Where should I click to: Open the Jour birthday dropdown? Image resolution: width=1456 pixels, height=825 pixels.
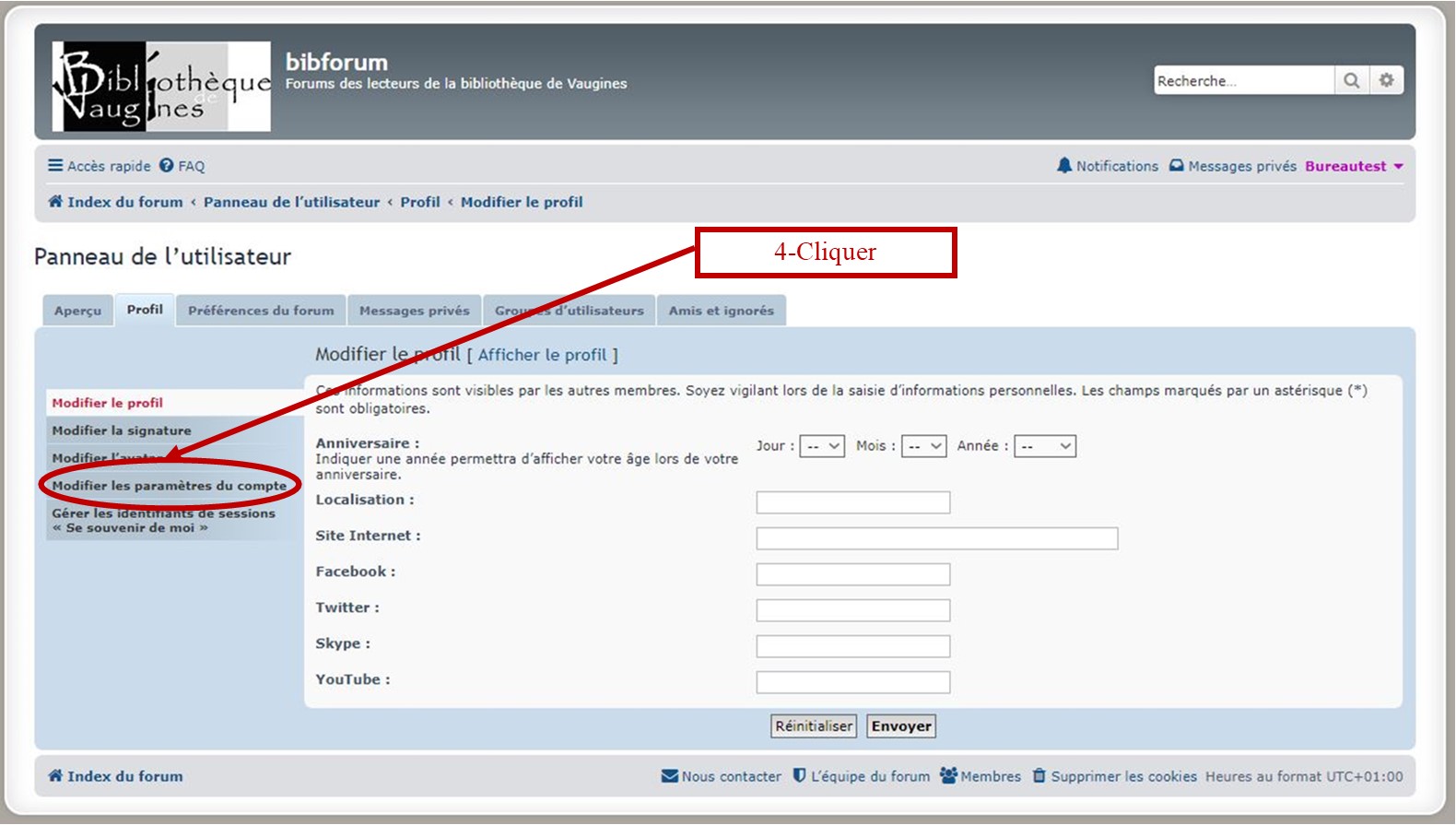tap(822, 446)
